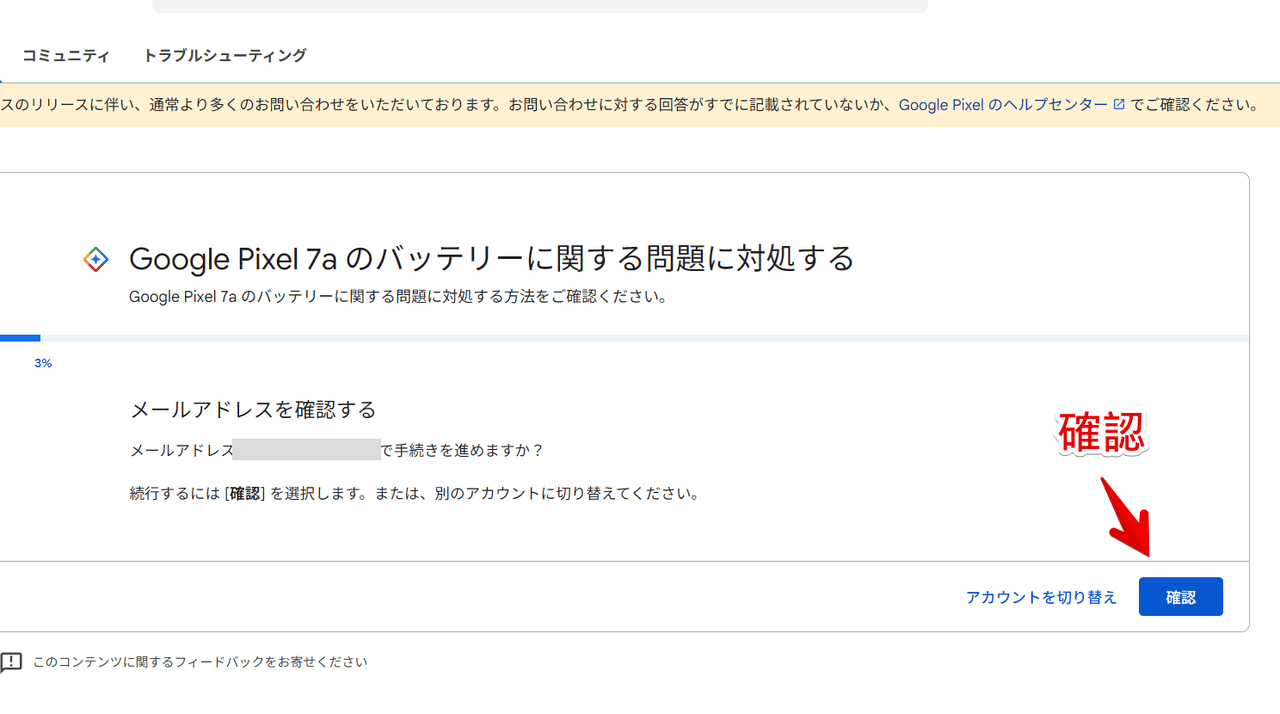
Task: Click the メールアドレスを確認する heading
Action: (253, 409)
